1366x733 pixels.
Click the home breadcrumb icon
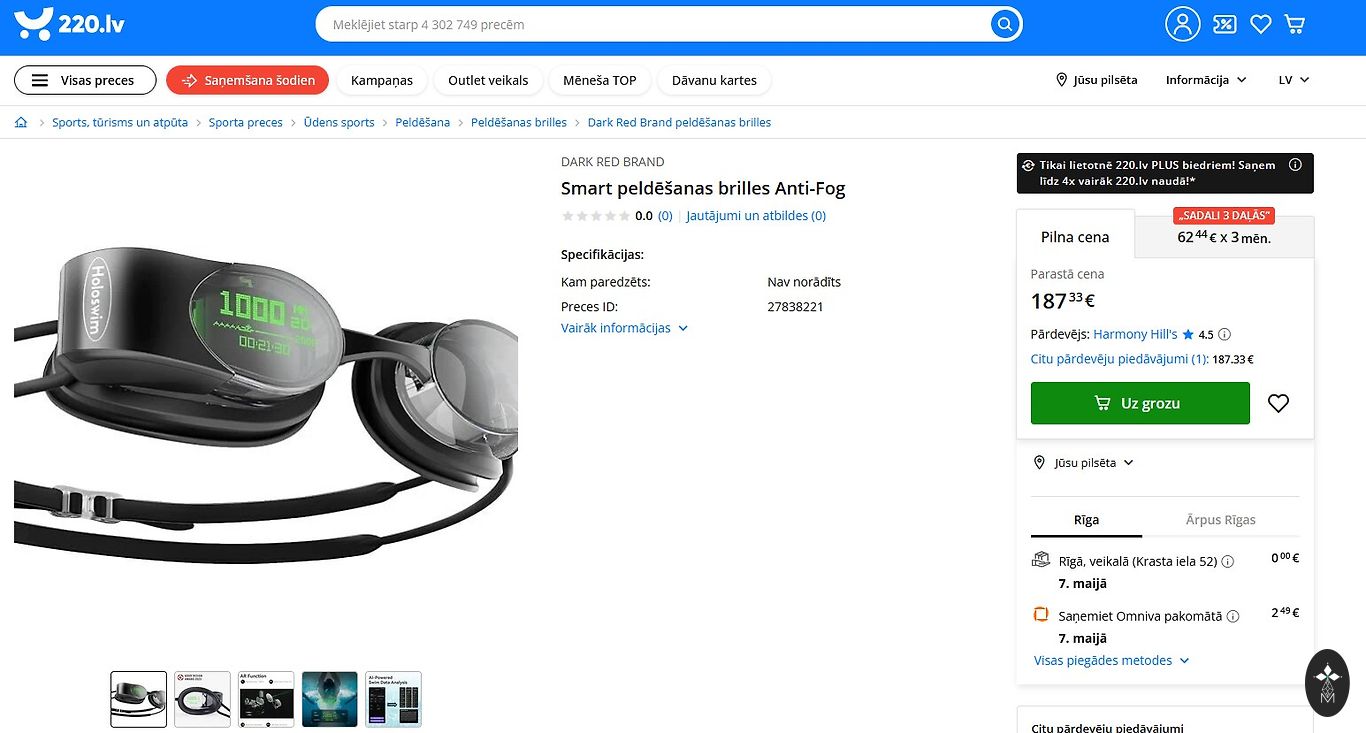click(21, 122)
